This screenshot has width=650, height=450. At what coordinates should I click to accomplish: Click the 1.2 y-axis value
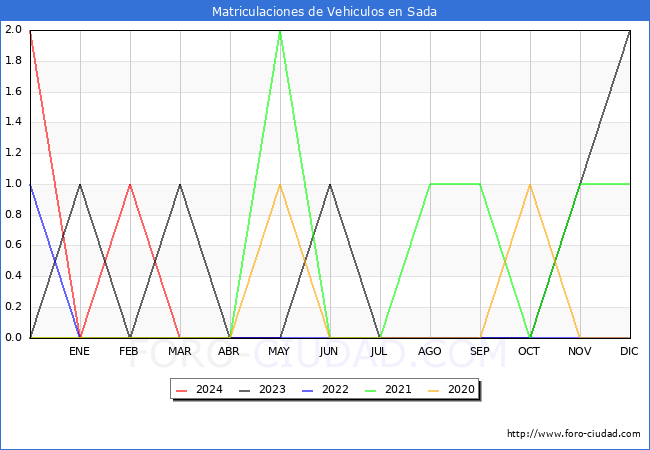(x=13, y=152)
